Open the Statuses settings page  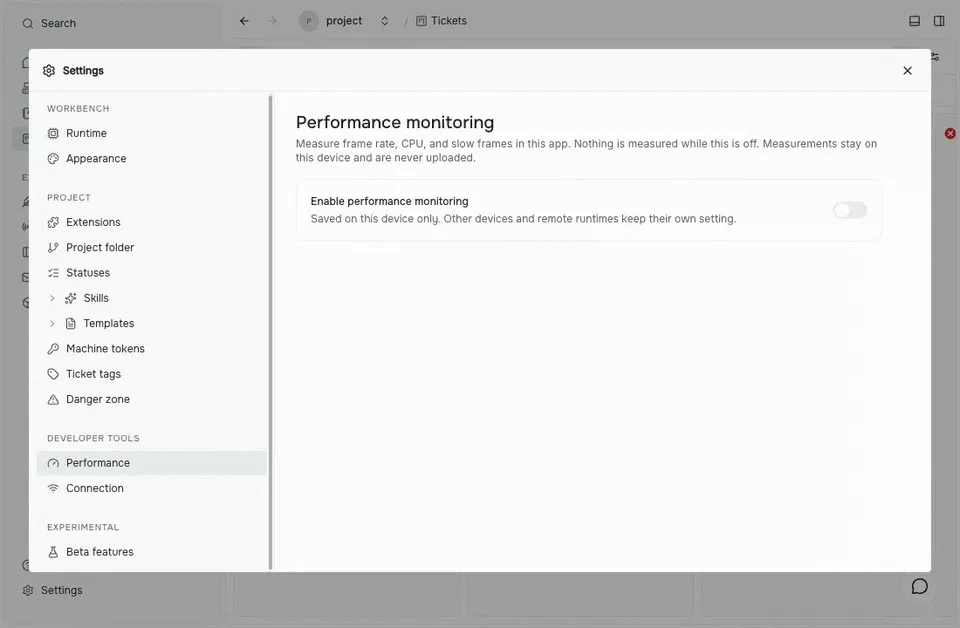tap(151, 272)
